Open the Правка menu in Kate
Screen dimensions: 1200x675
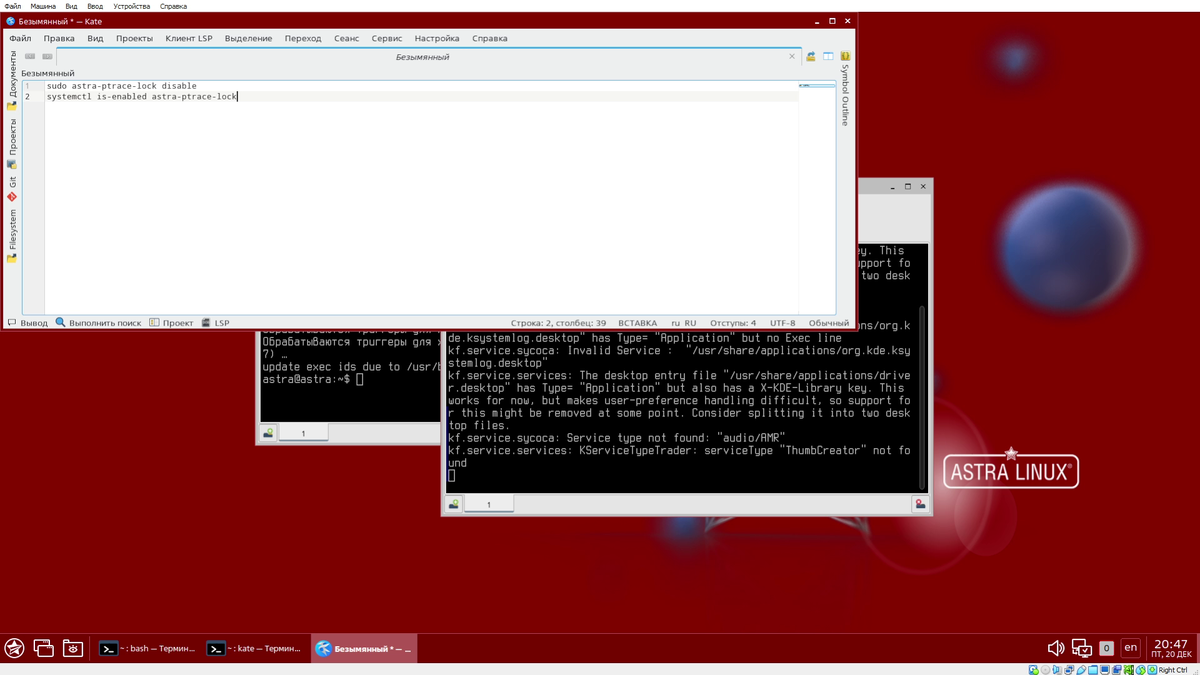point(59,38)
